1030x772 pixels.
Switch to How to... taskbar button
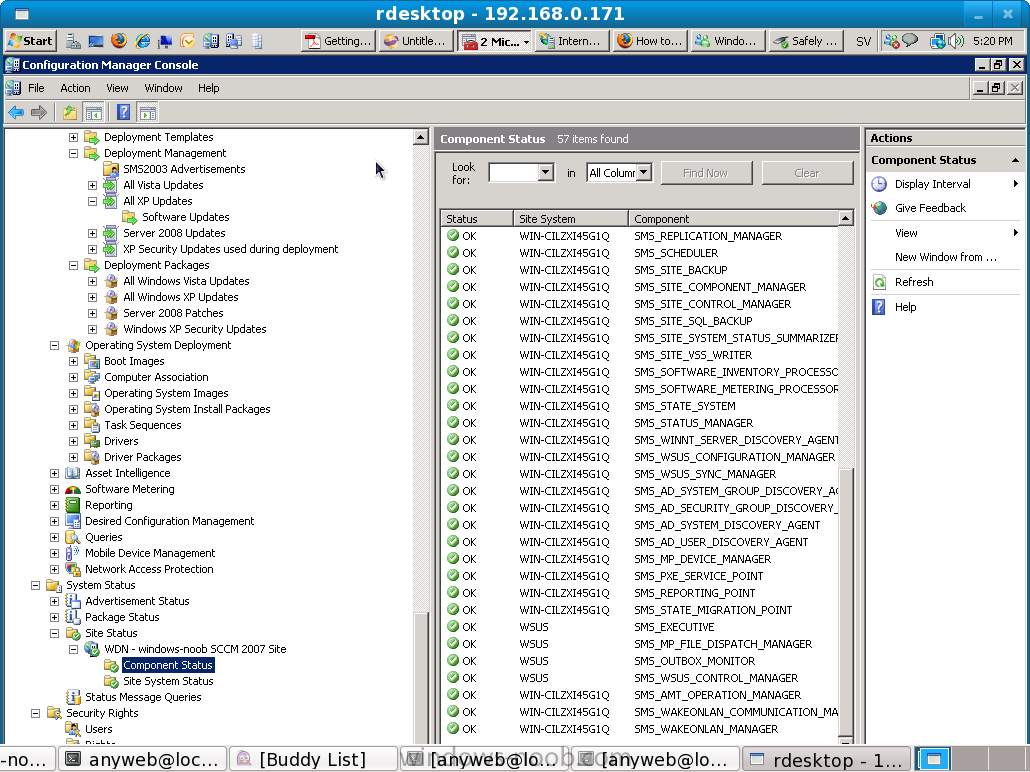(651, 41)
